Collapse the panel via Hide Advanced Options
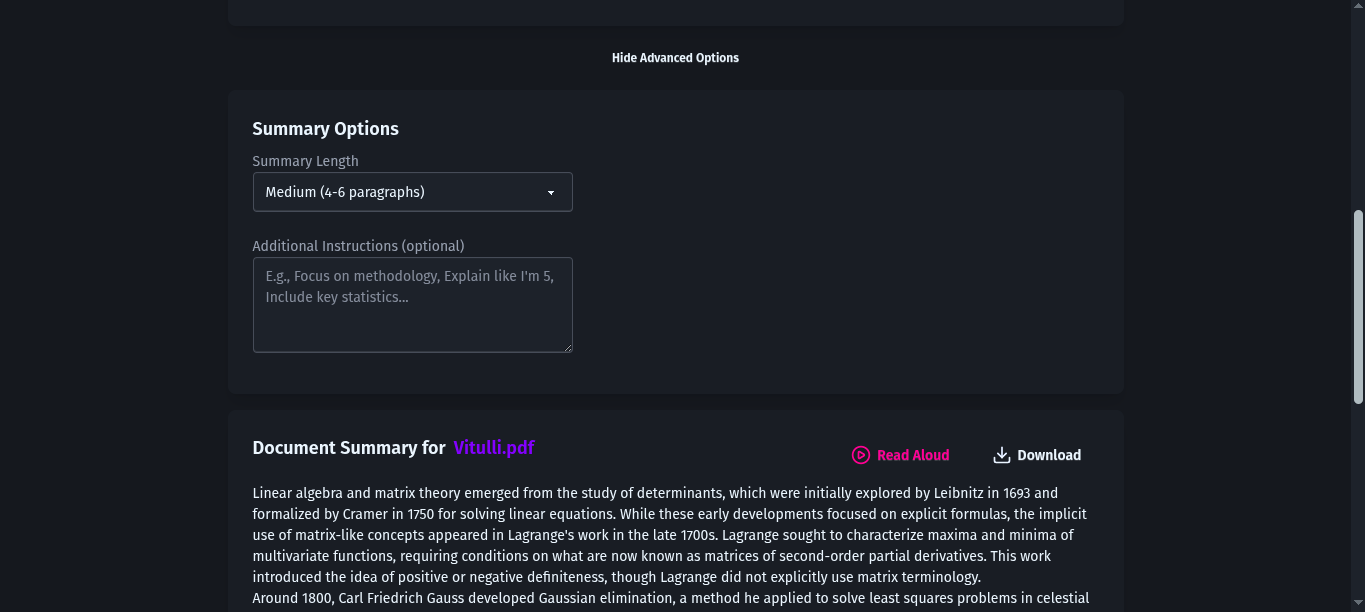The width and height of the screenshot is (1365, 612). click(x=675, y=58)
